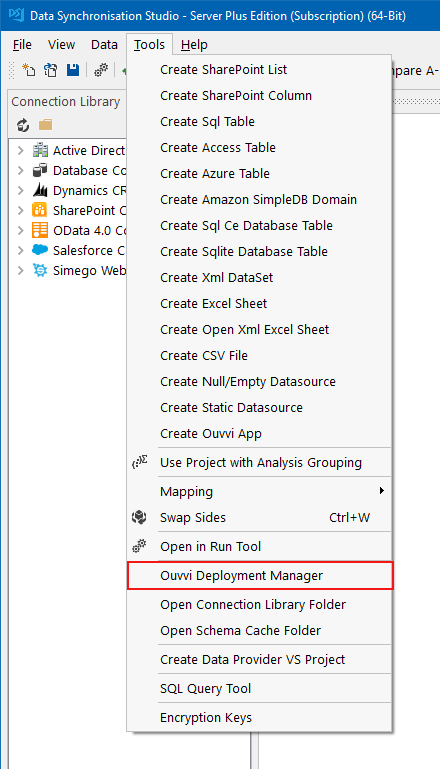Choose Create Excel Sheet
This screenshot has height=769, width=440.
pos(259,304)
